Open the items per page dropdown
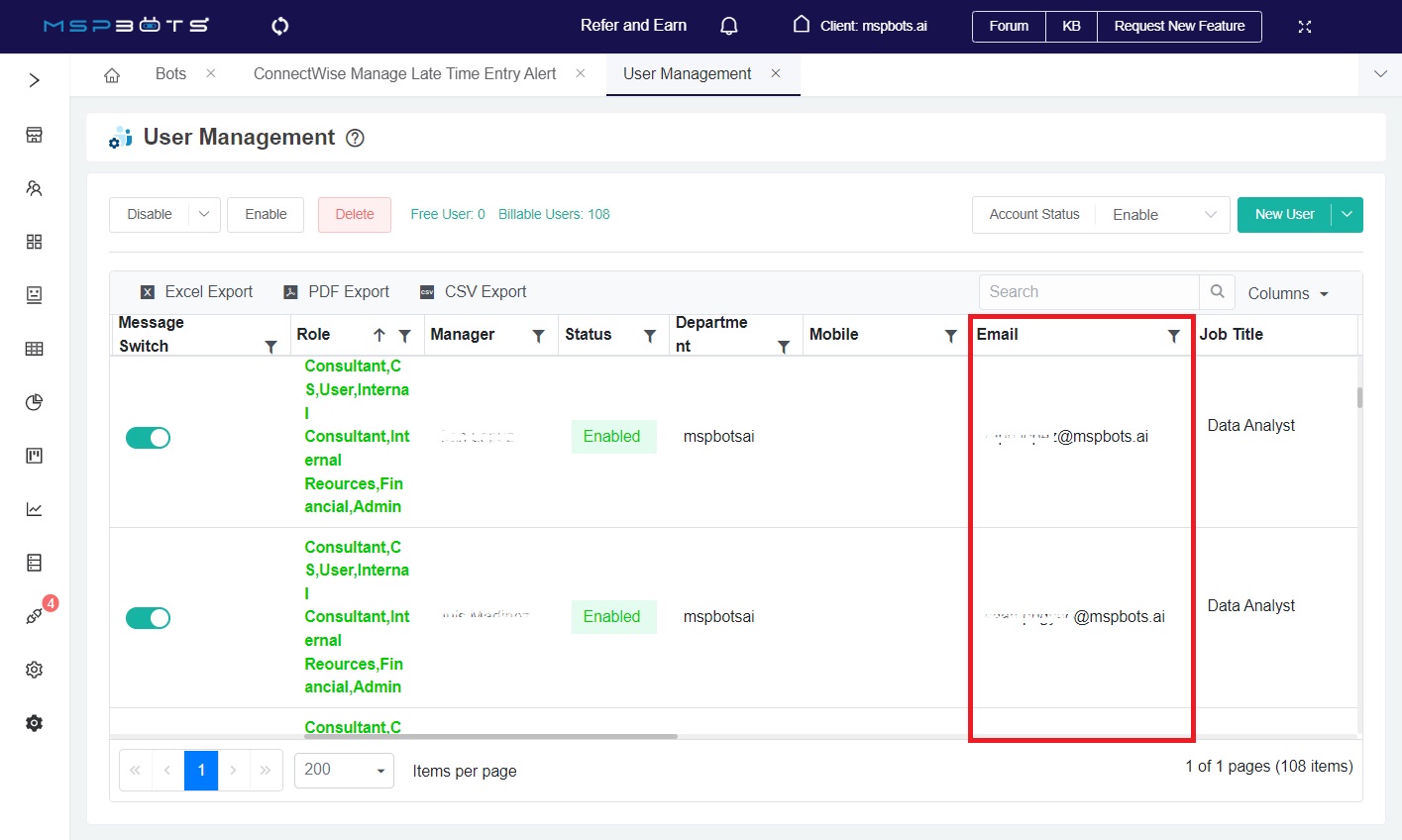Screen dimensions: 1402x840 point(343,770)
